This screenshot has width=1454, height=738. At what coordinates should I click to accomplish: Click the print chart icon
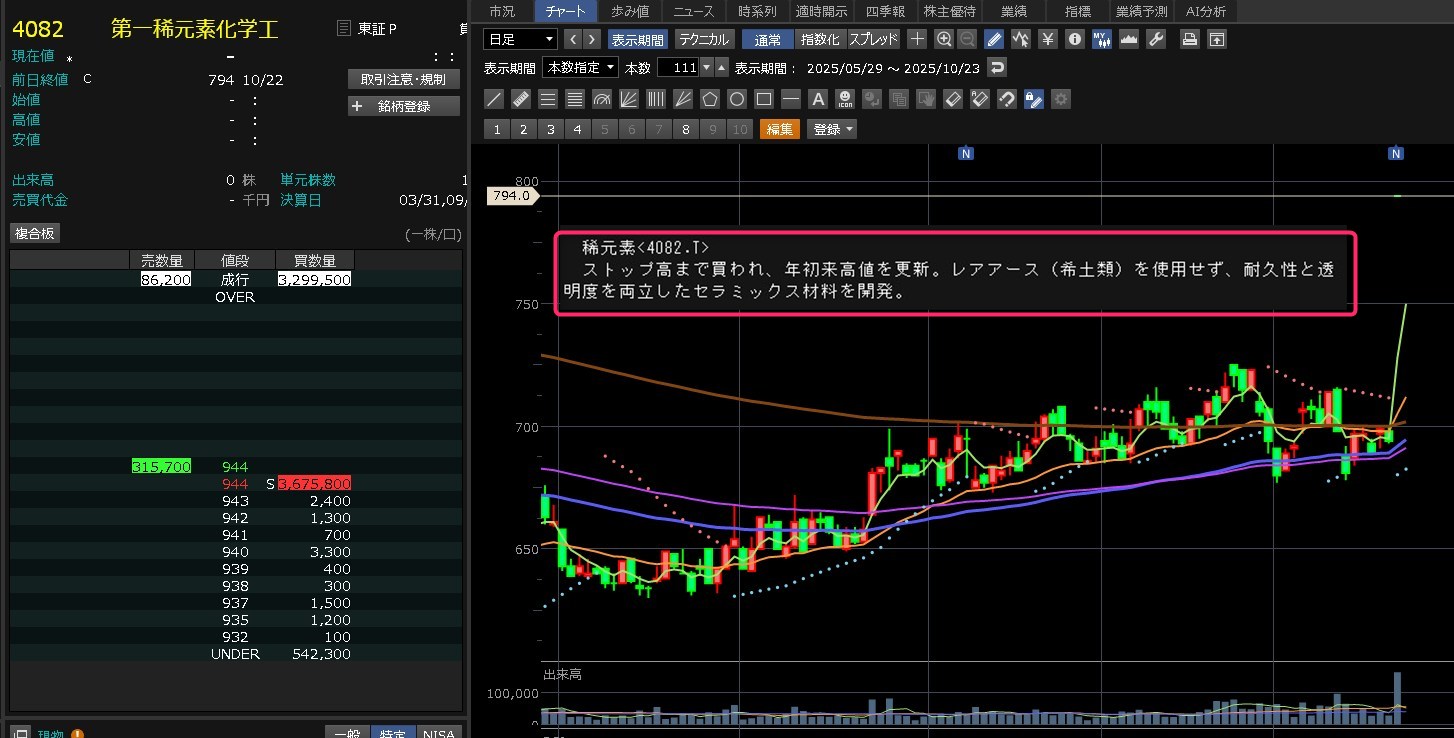(x=1189, y=40)
